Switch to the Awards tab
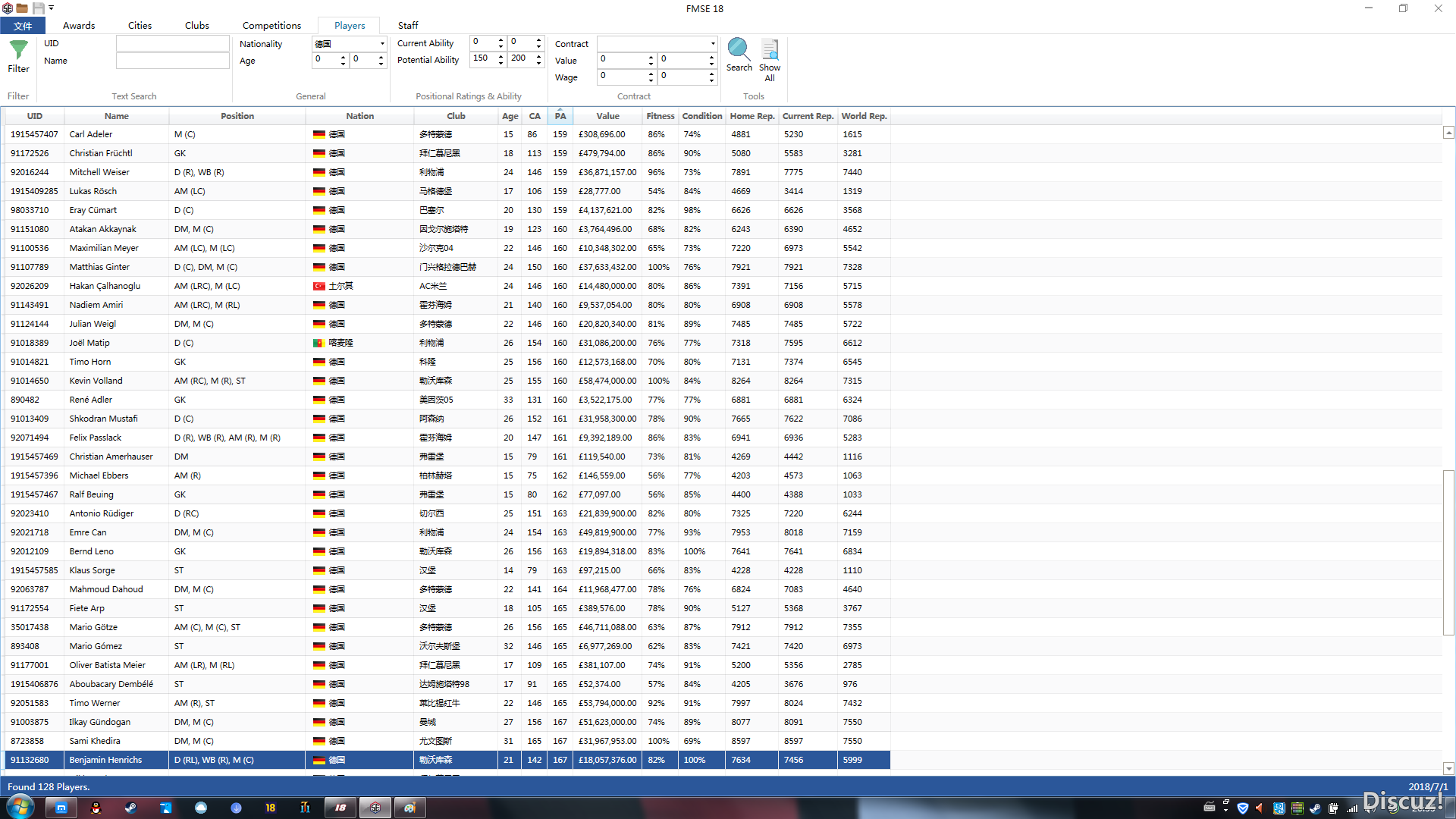1456x819 pixels. 79,25
